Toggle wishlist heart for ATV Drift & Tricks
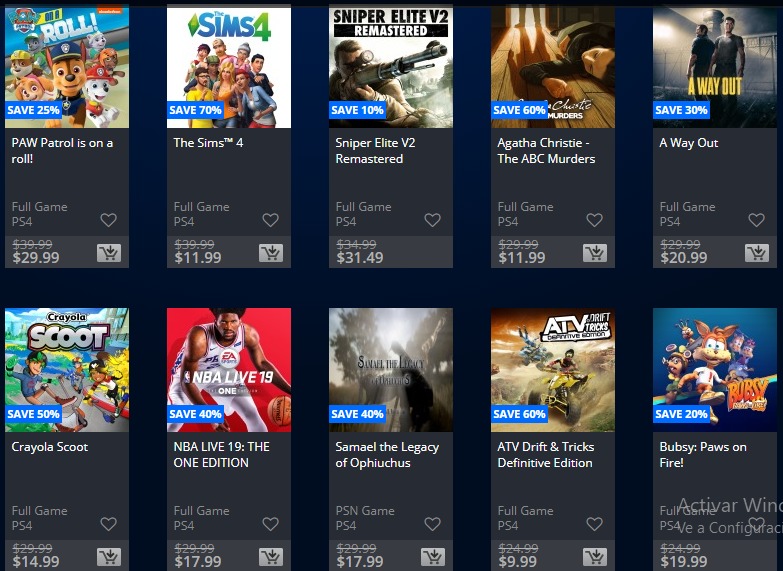The width and height of the screenshot is (783, 571). point(594,524)
